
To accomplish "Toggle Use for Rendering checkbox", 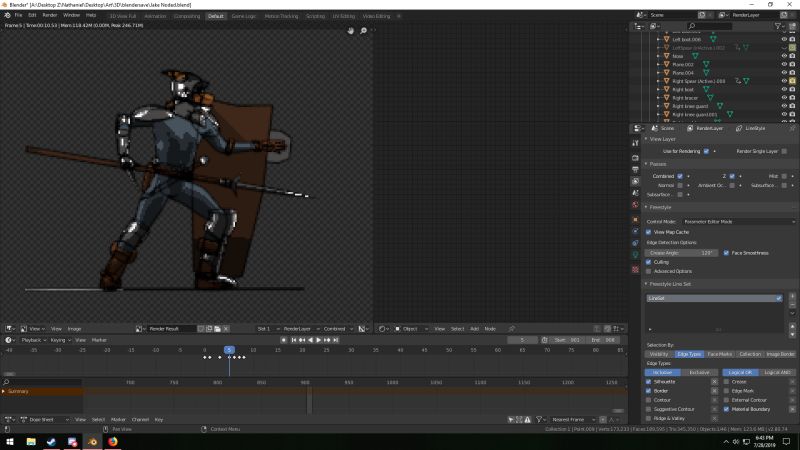I will [x=706, y=152].
